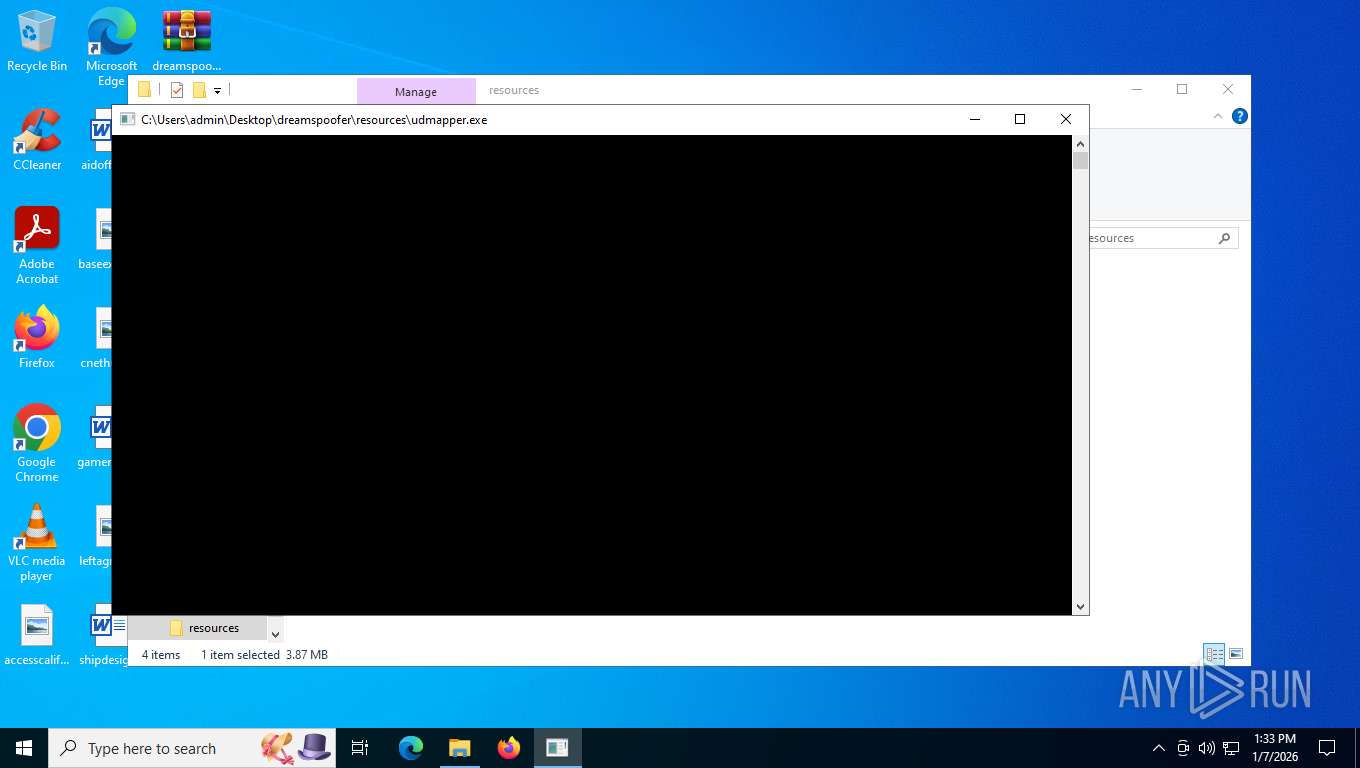1360x768 pixels.
Task: Click the console vertical scrollbar thumb
Action: (x=1080, y=161)
